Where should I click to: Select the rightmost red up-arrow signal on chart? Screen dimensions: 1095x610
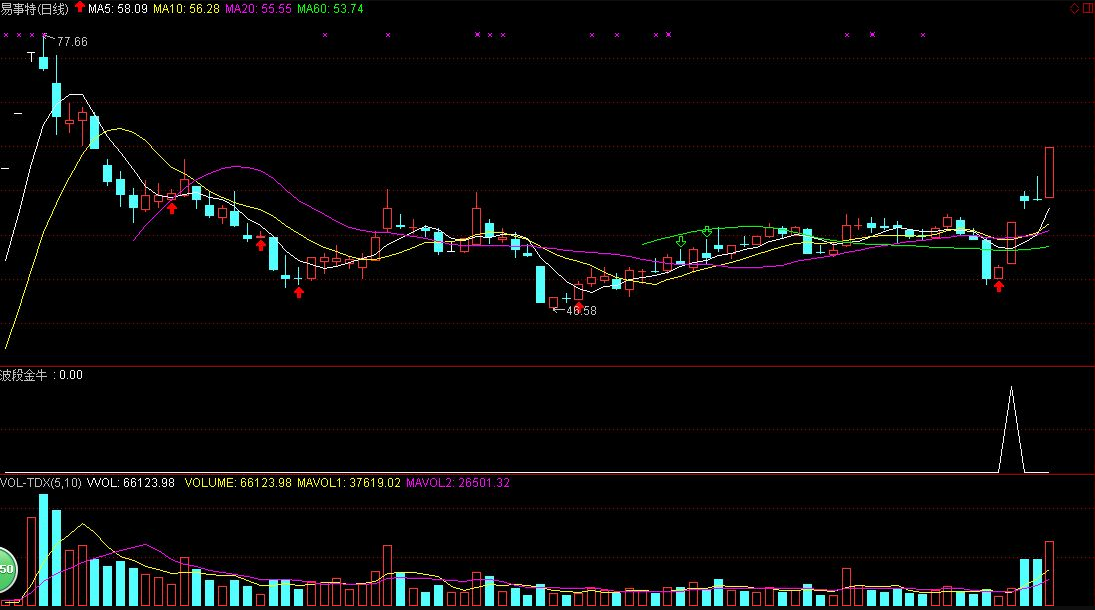coord(999,286)
